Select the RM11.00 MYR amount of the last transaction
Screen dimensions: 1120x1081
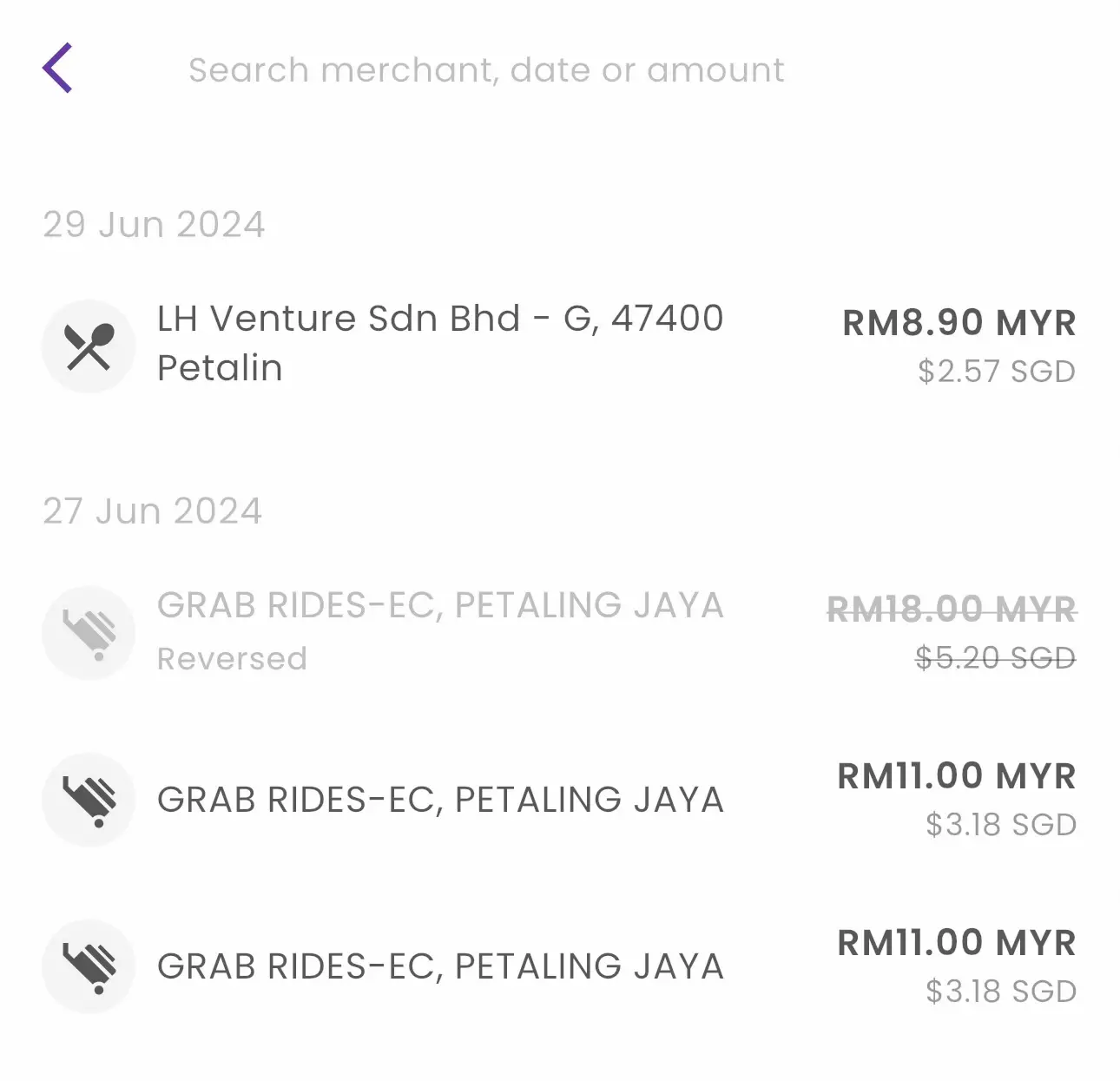coord(957,943)
